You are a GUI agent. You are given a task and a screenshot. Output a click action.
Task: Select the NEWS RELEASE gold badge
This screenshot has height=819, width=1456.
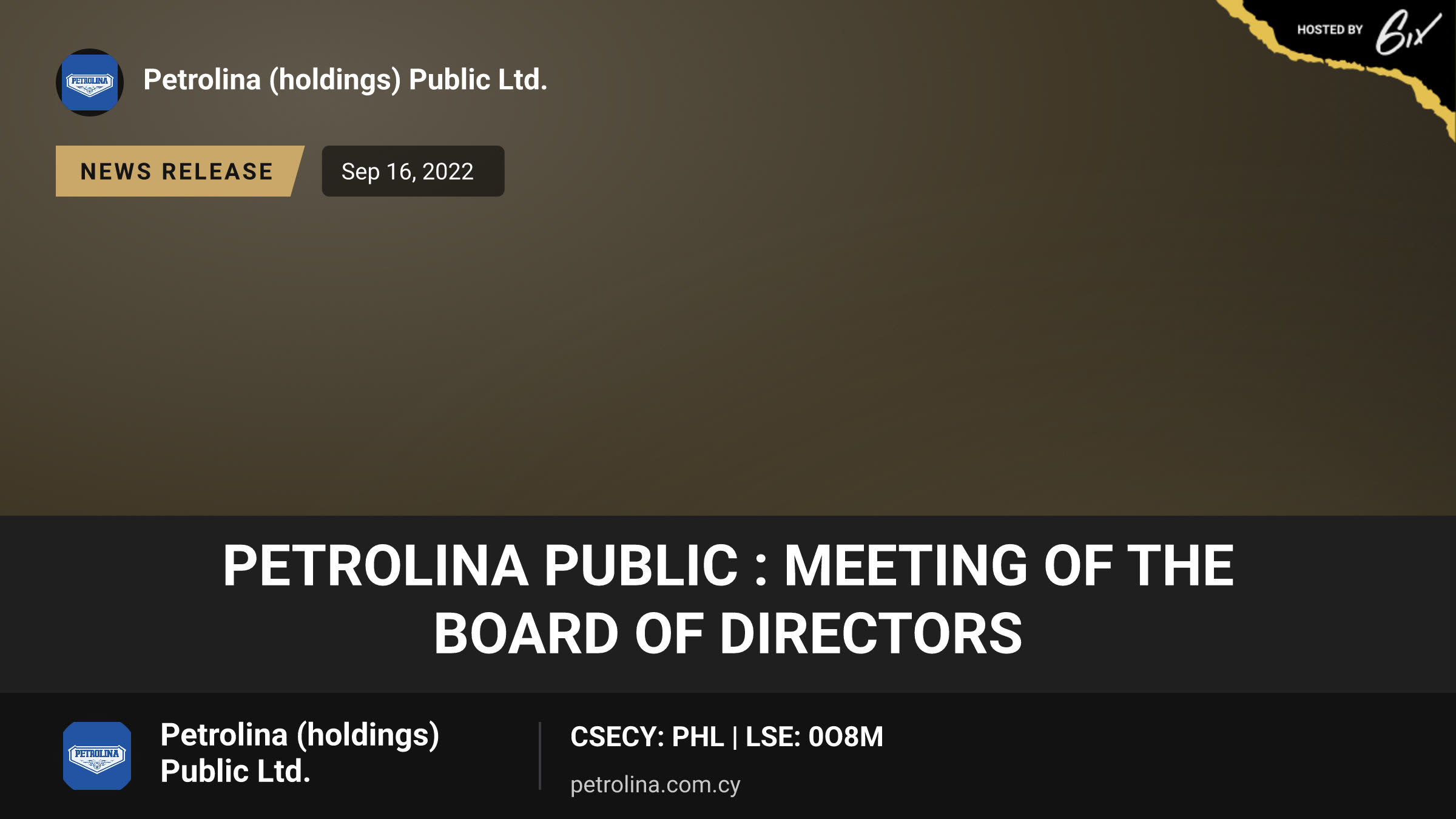[x=180, y=171]
